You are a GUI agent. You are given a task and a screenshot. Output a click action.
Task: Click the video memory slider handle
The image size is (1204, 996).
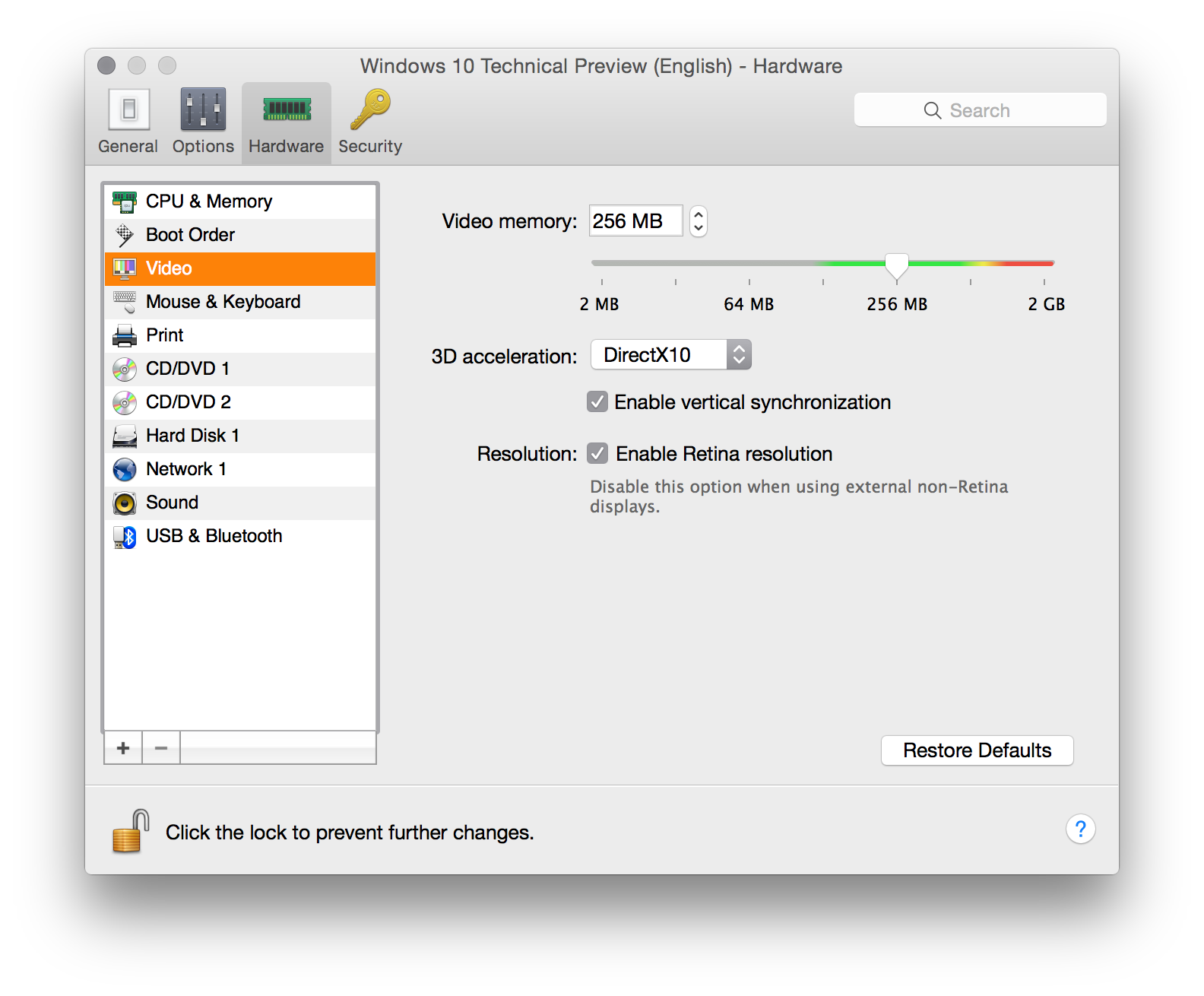(x=897, y=265)
